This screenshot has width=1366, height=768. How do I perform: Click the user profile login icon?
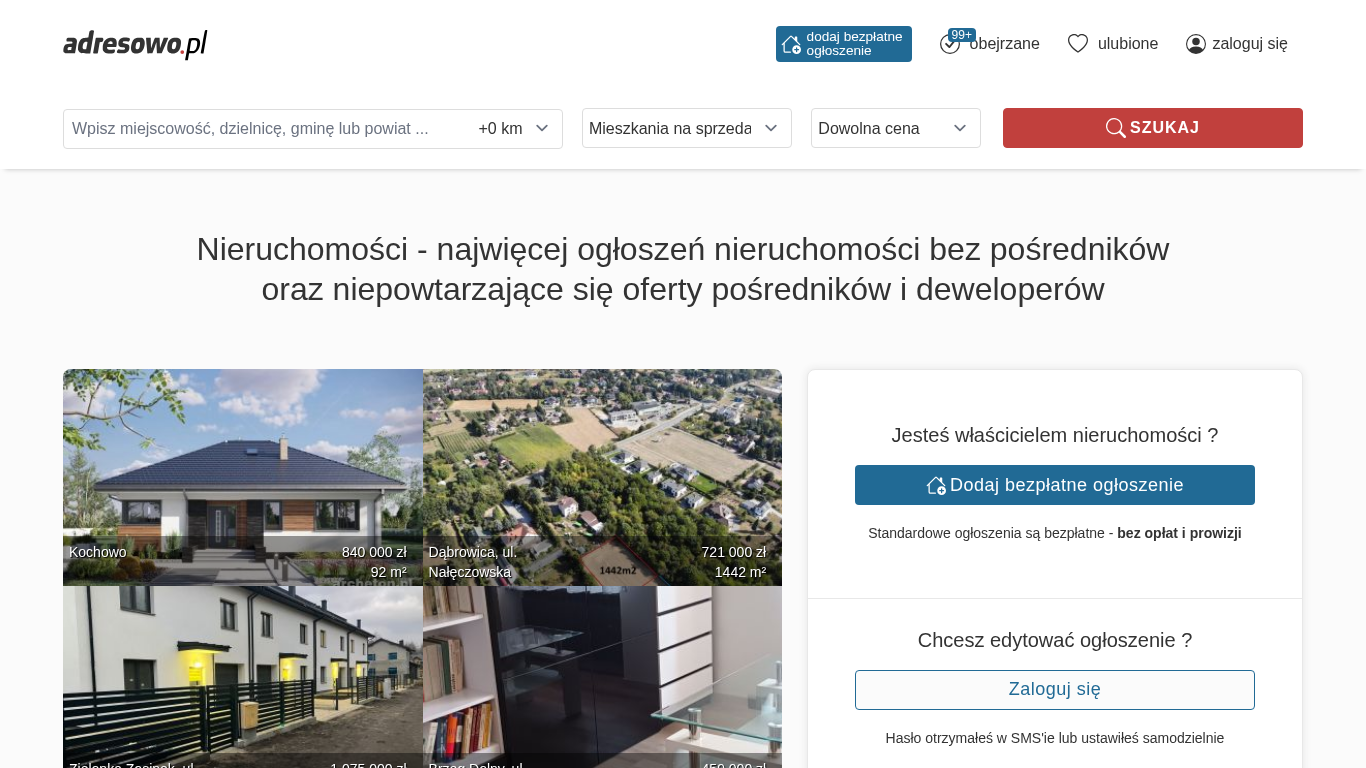1196,44
